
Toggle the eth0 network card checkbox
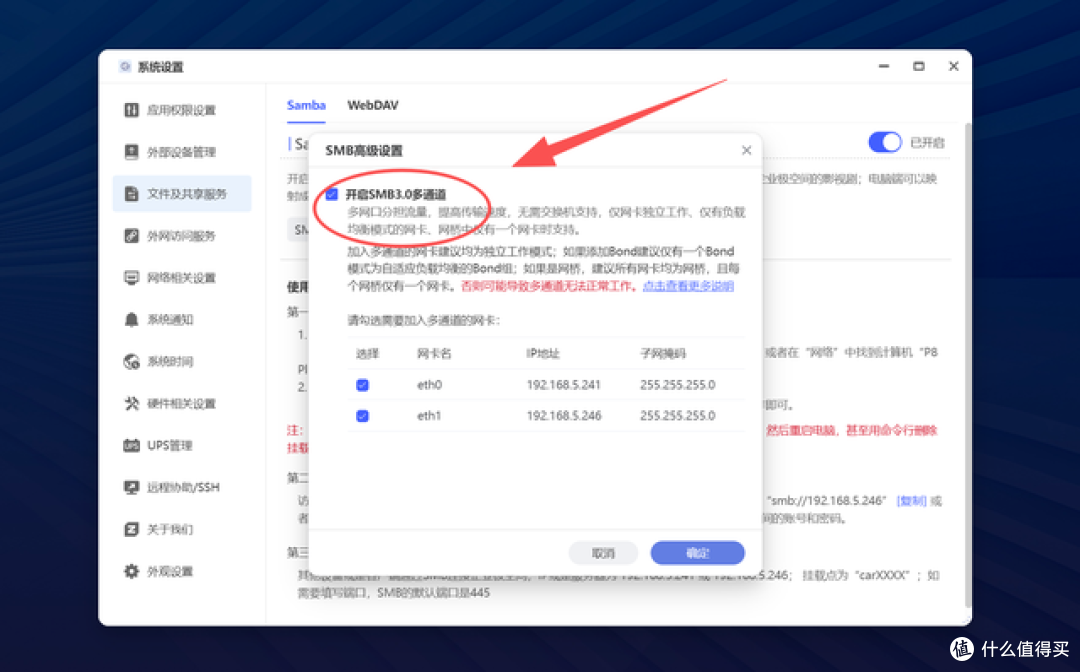coord(362,385)
